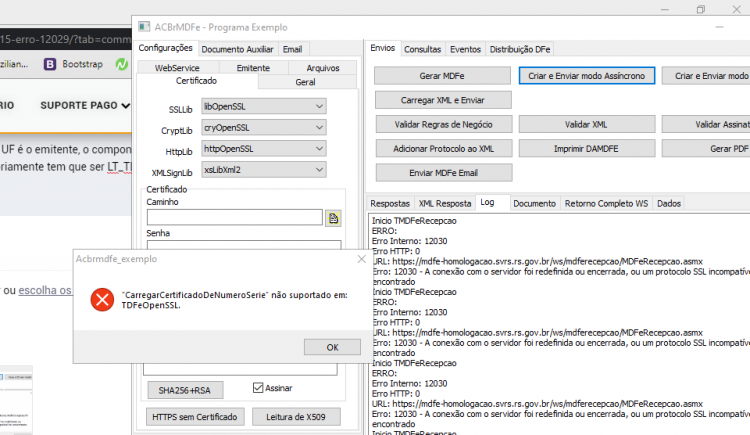
Task: Click 'escolha os' link in browser page
Action: [45, 290]
